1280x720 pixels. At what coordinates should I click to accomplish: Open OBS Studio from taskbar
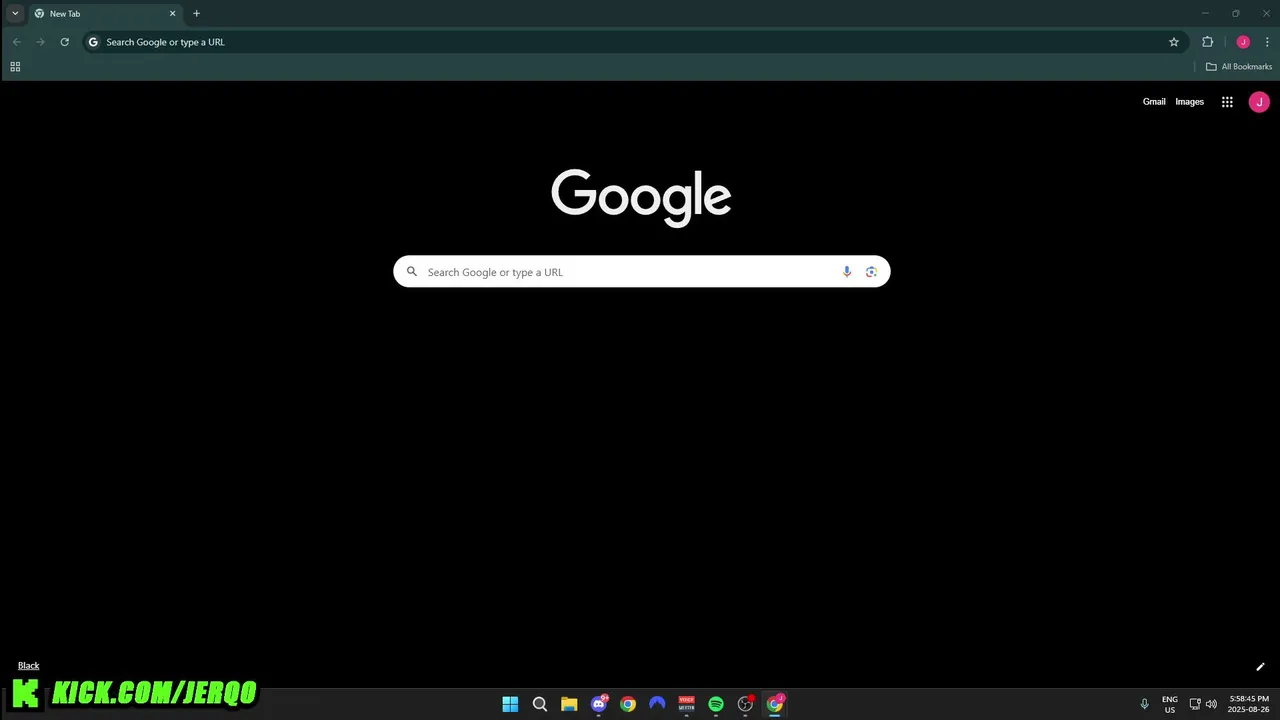pyautogui.click(x=745, y=704)
